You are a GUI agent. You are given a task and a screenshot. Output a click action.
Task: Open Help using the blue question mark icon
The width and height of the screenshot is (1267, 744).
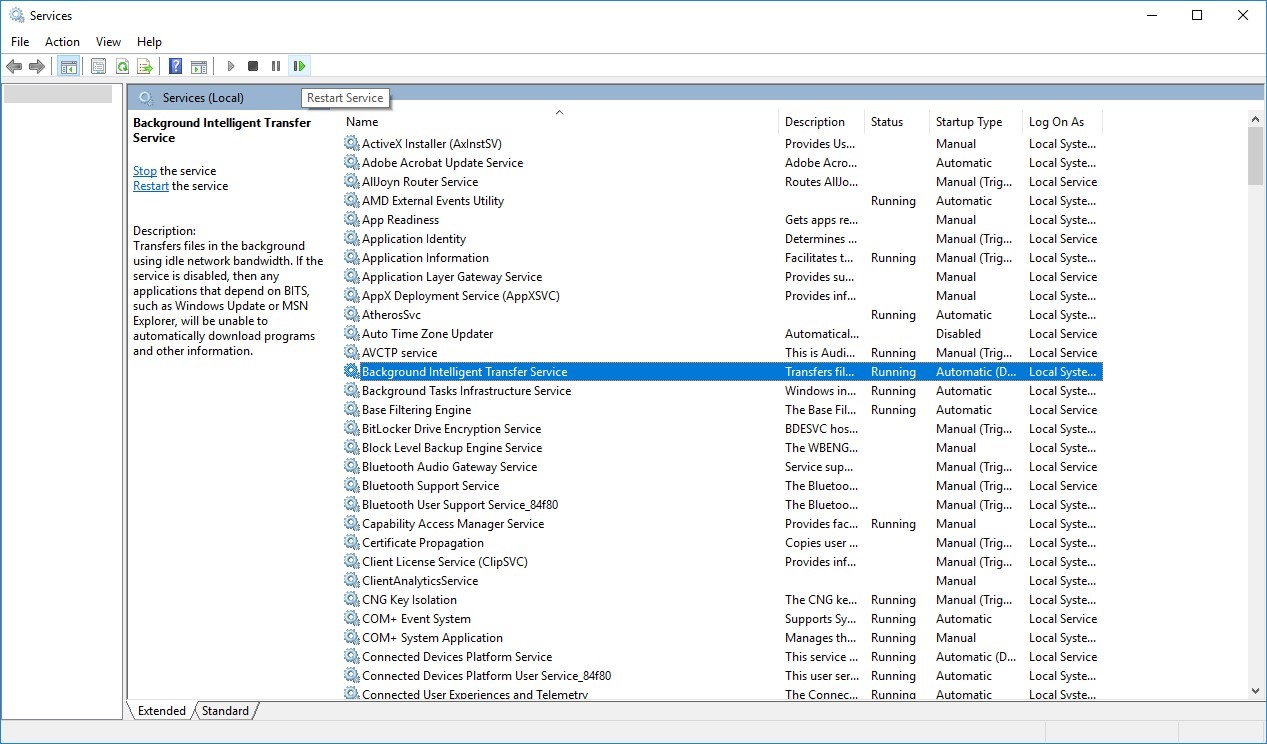click(176, 66)
